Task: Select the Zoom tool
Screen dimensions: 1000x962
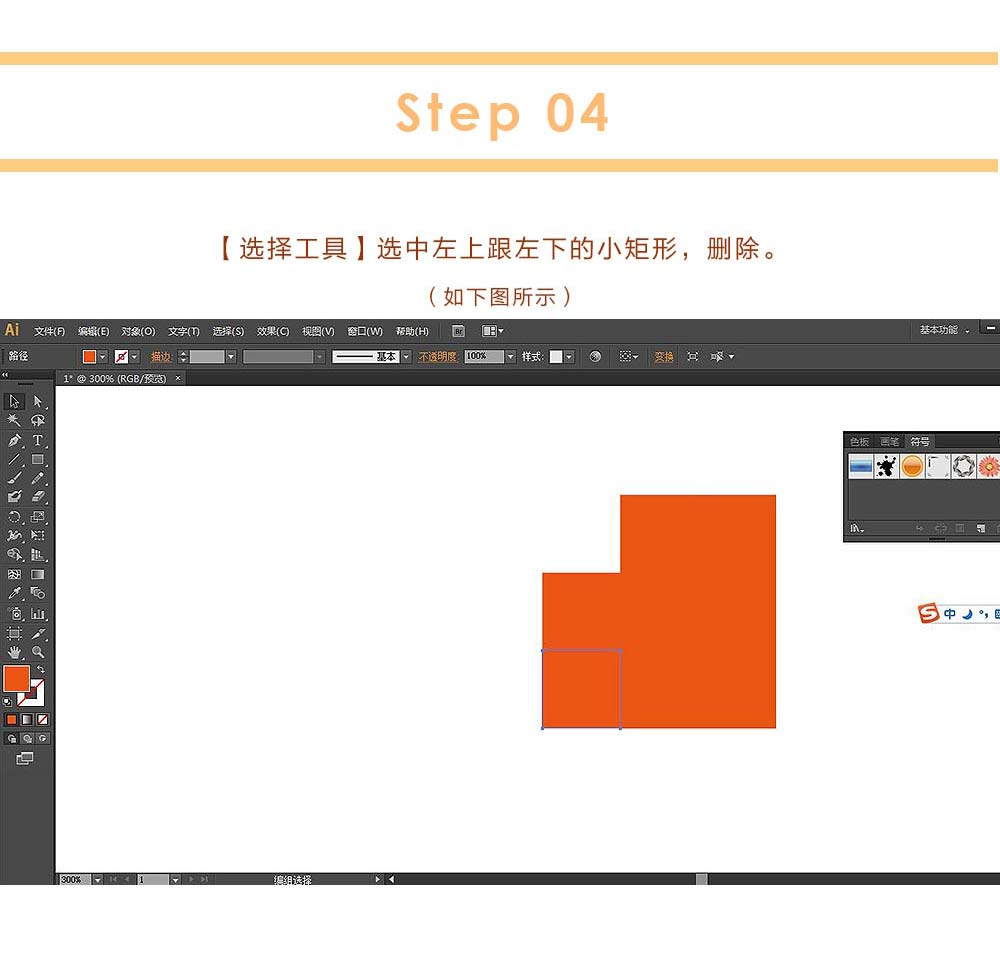Action: click(38, 652)
